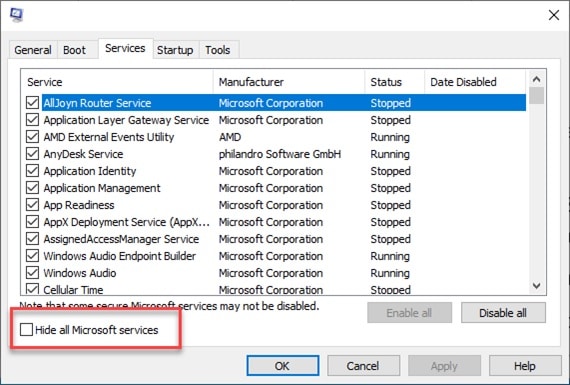
Task: Sort by the Service column header
Action: click(x=117, y=82)
